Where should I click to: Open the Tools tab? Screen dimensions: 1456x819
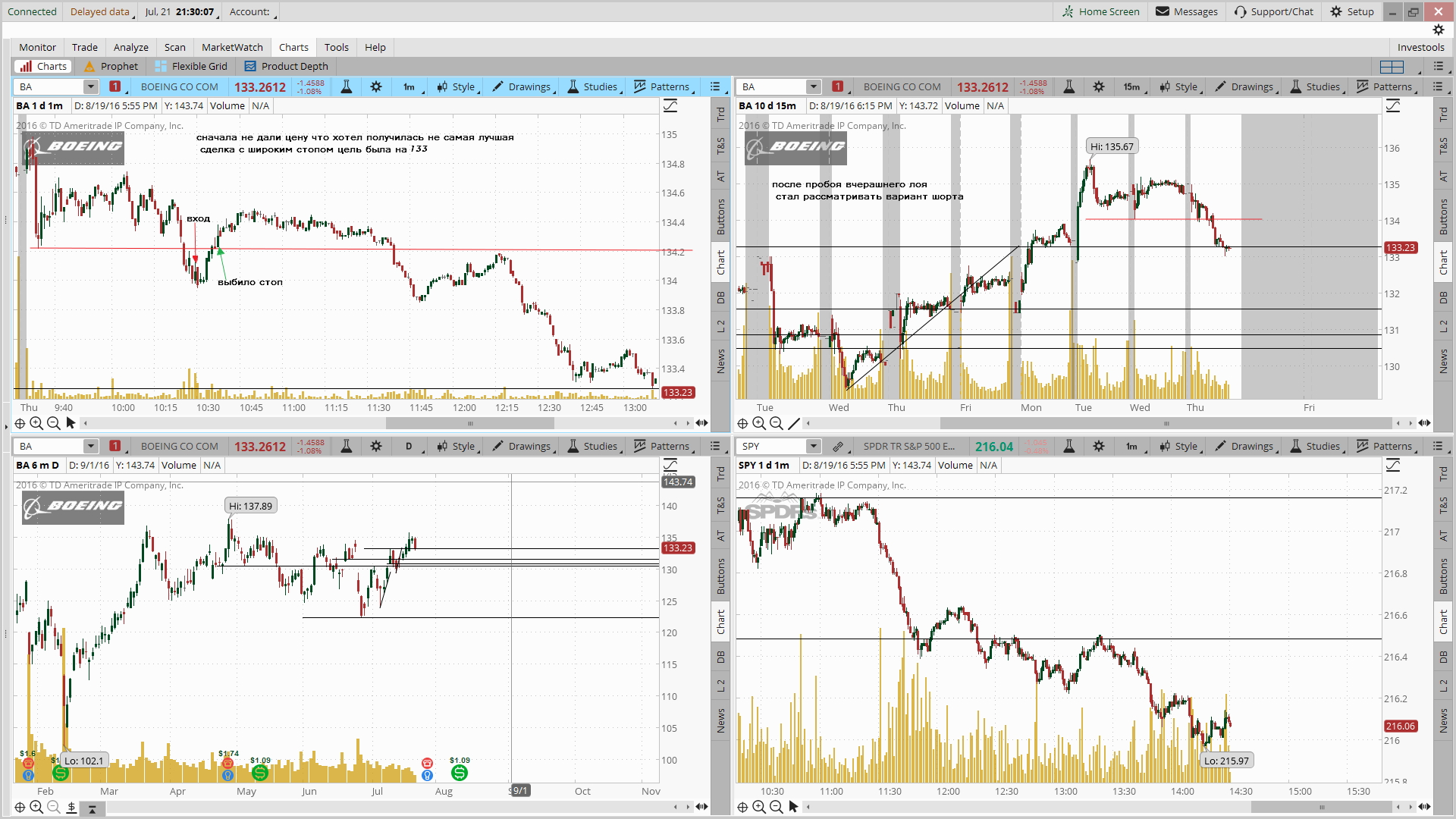pos(337,47)
